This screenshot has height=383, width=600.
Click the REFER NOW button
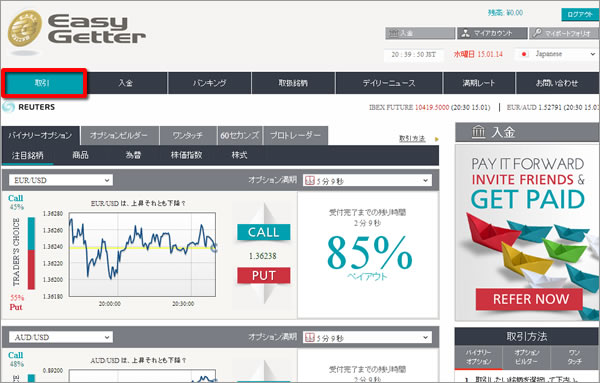(530, 299)
